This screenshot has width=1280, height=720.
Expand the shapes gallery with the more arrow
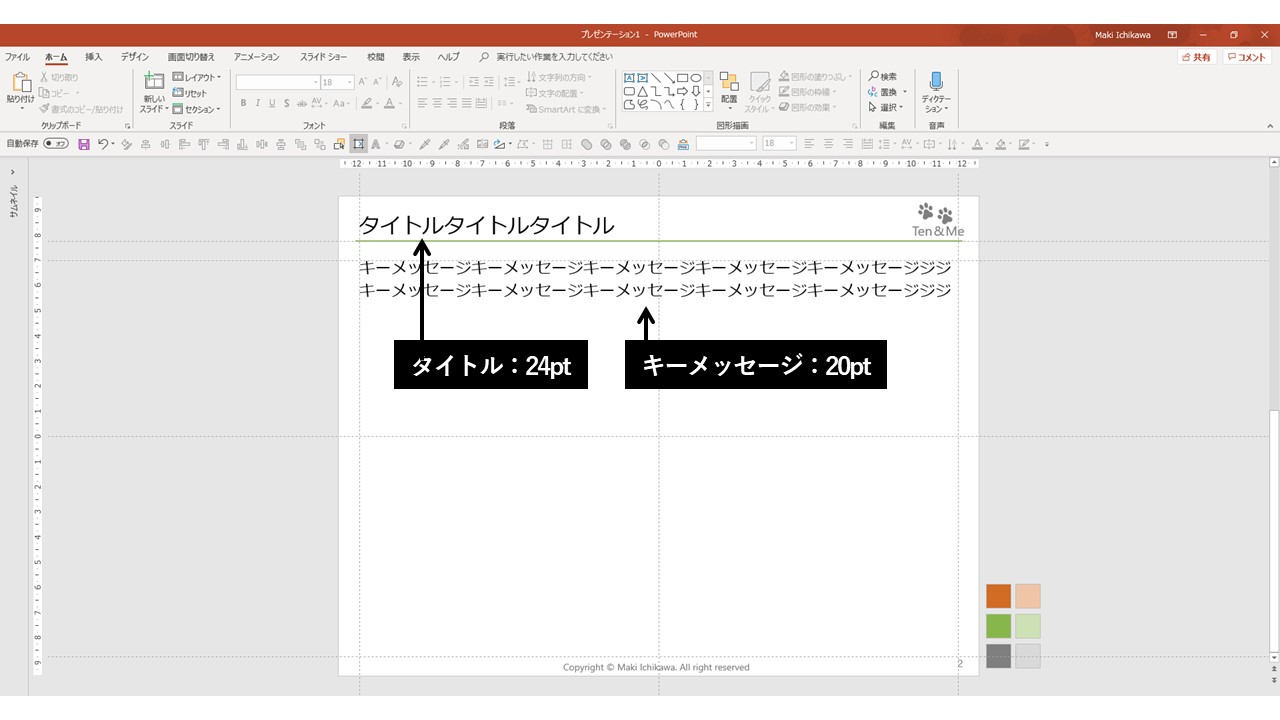(708, 104)
